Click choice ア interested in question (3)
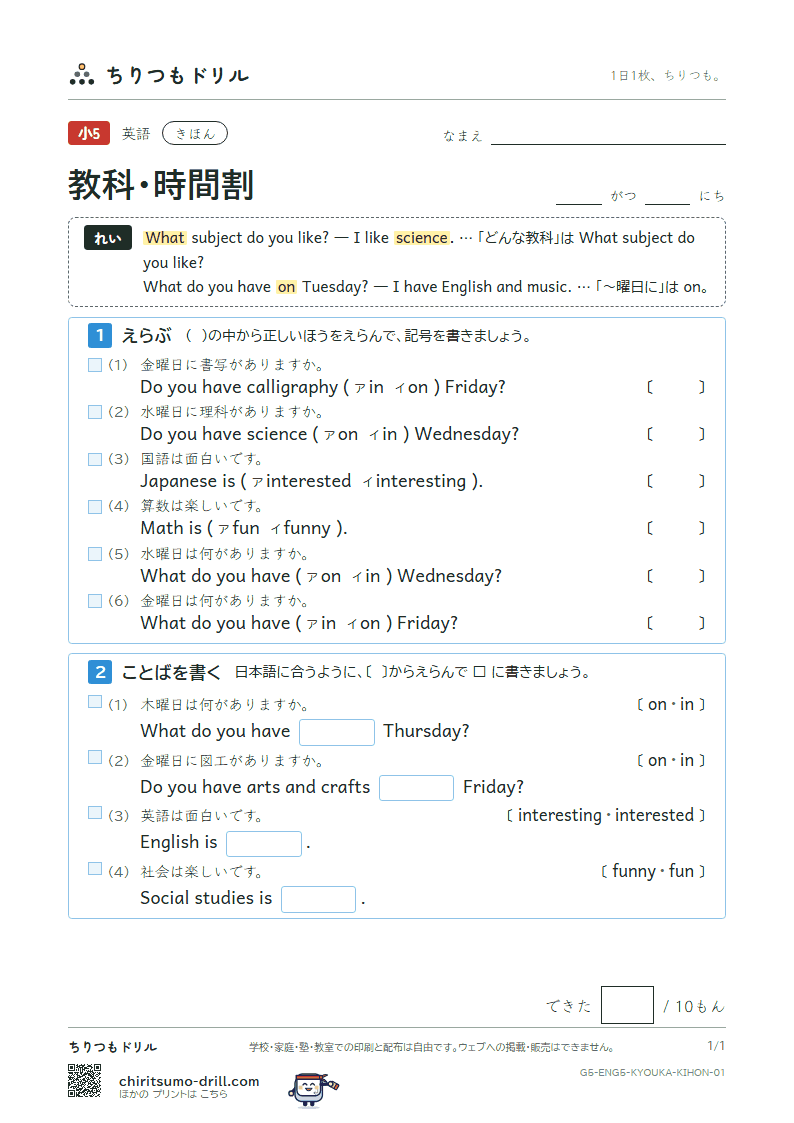The image size is (794, 1123). coord(301,481)
